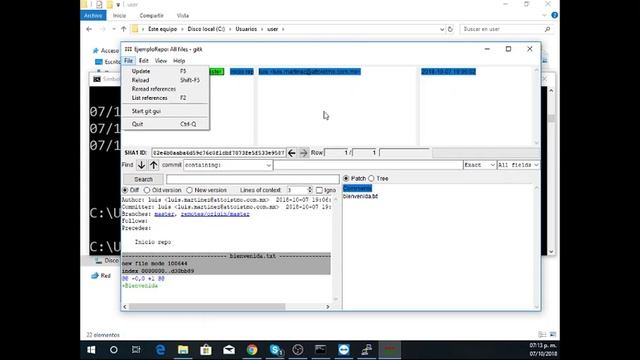Choose Reload from File menu
This screenshot has height=360, width=640.
[x=165, y=80]
